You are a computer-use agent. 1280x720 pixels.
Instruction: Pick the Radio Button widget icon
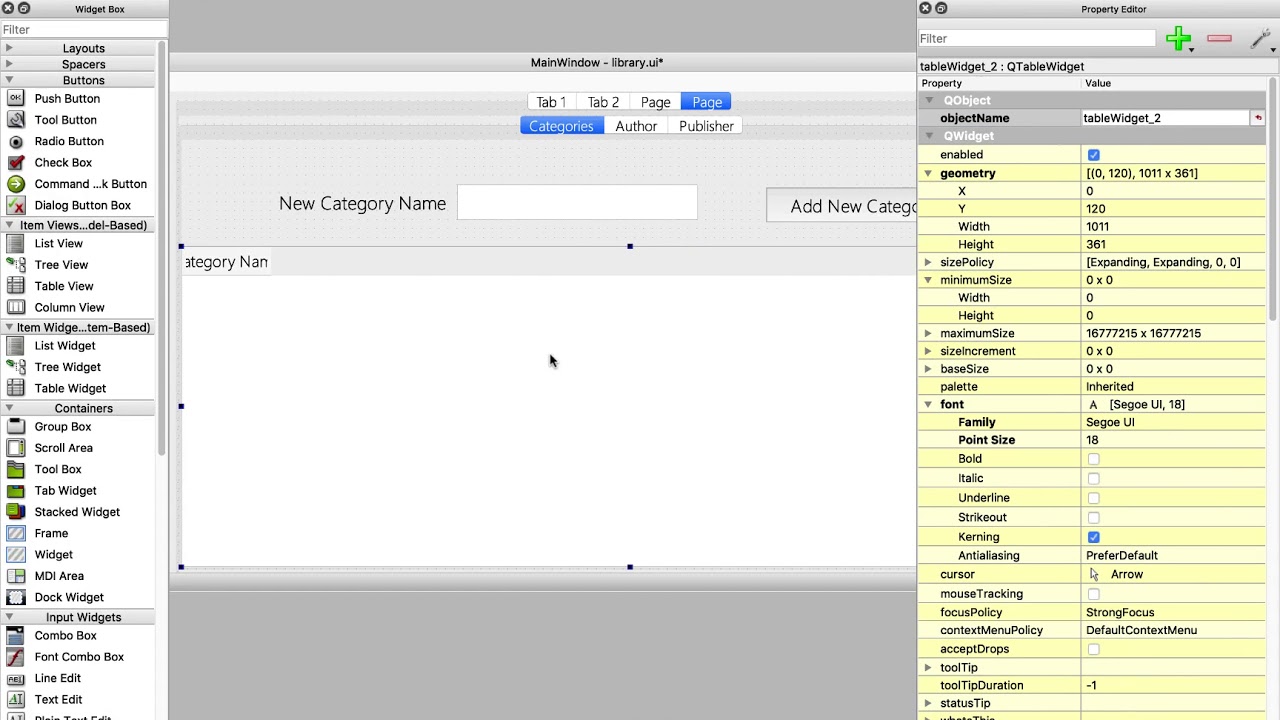(16, 142)
